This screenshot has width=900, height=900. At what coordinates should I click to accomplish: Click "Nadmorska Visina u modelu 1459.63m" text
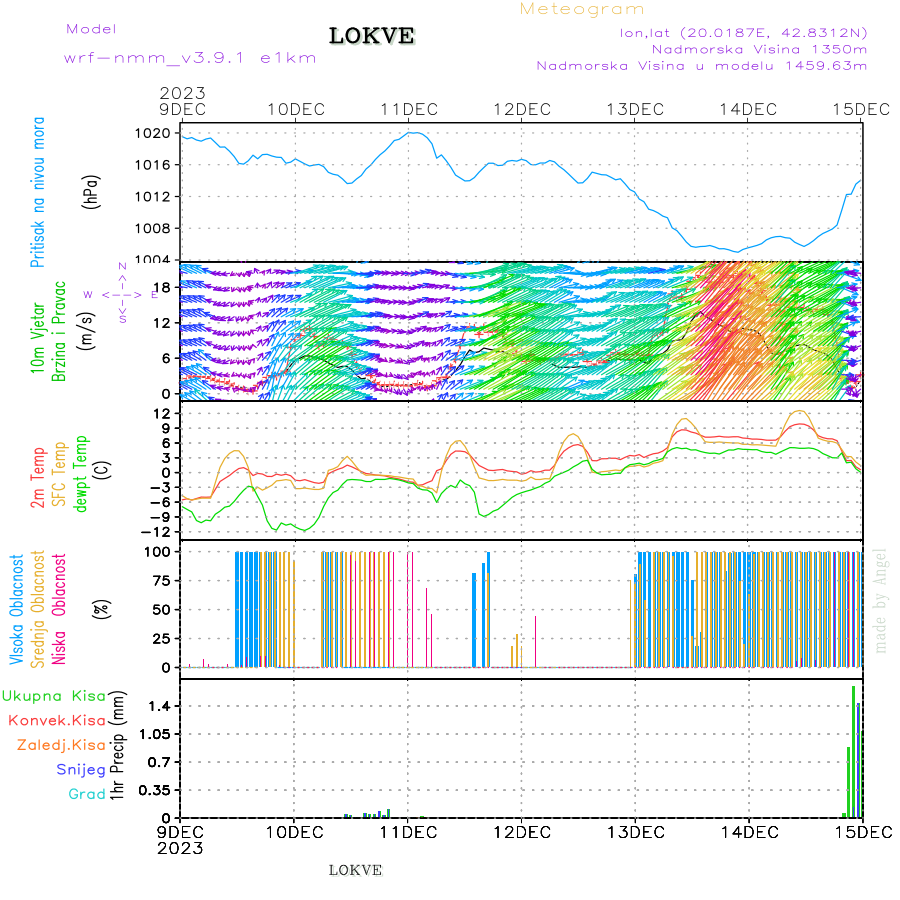(701, 65)
